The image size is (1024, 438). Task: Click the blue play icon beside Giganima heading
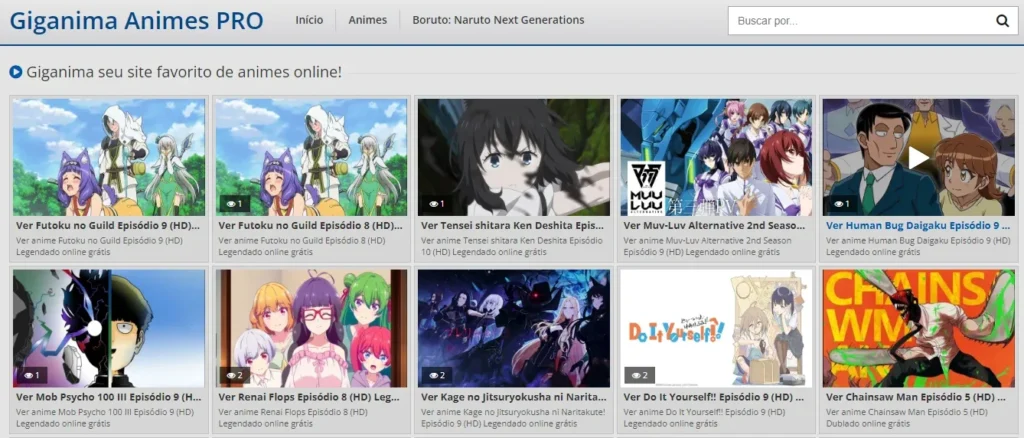pyautogui.click(x=16, y=72)
